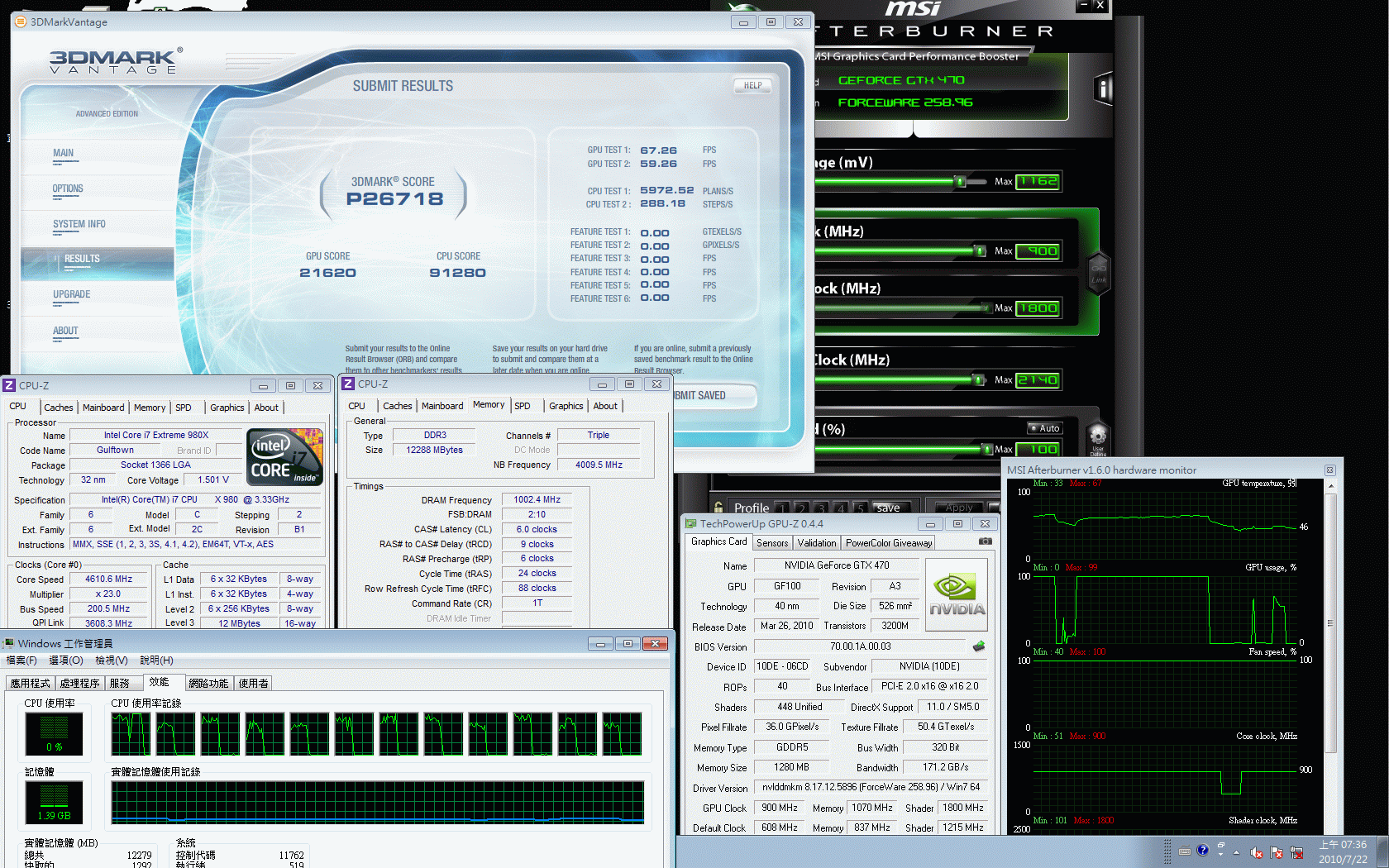Switch to 處理程序 tab in Task Manager

tap(79, 684)
